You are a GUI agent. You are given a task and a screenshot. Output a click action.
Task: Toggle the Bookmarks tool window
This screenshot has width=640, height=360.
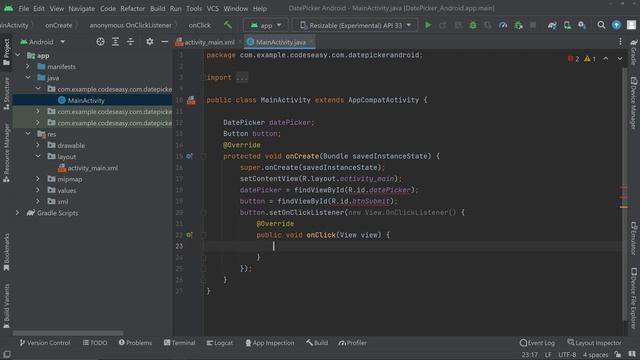pos(7,252)
